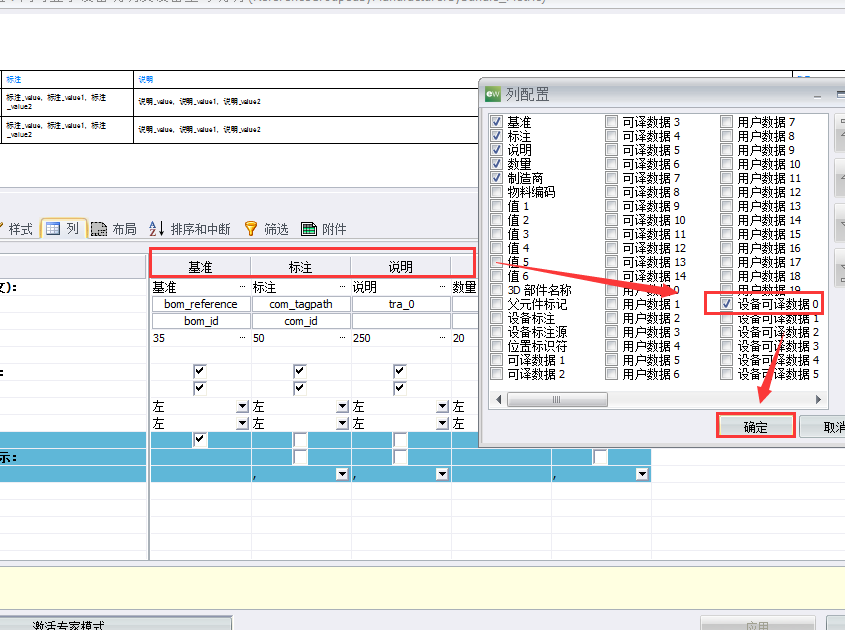Click the 列配置 dialog app icon

493,94
